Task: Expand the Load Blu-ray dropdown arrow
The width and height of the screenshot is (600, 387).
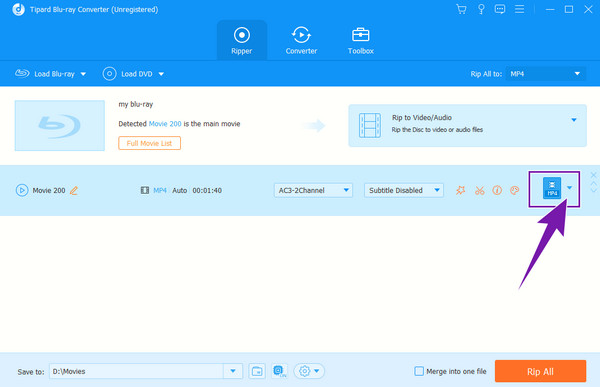Action: tap(83, 74)
